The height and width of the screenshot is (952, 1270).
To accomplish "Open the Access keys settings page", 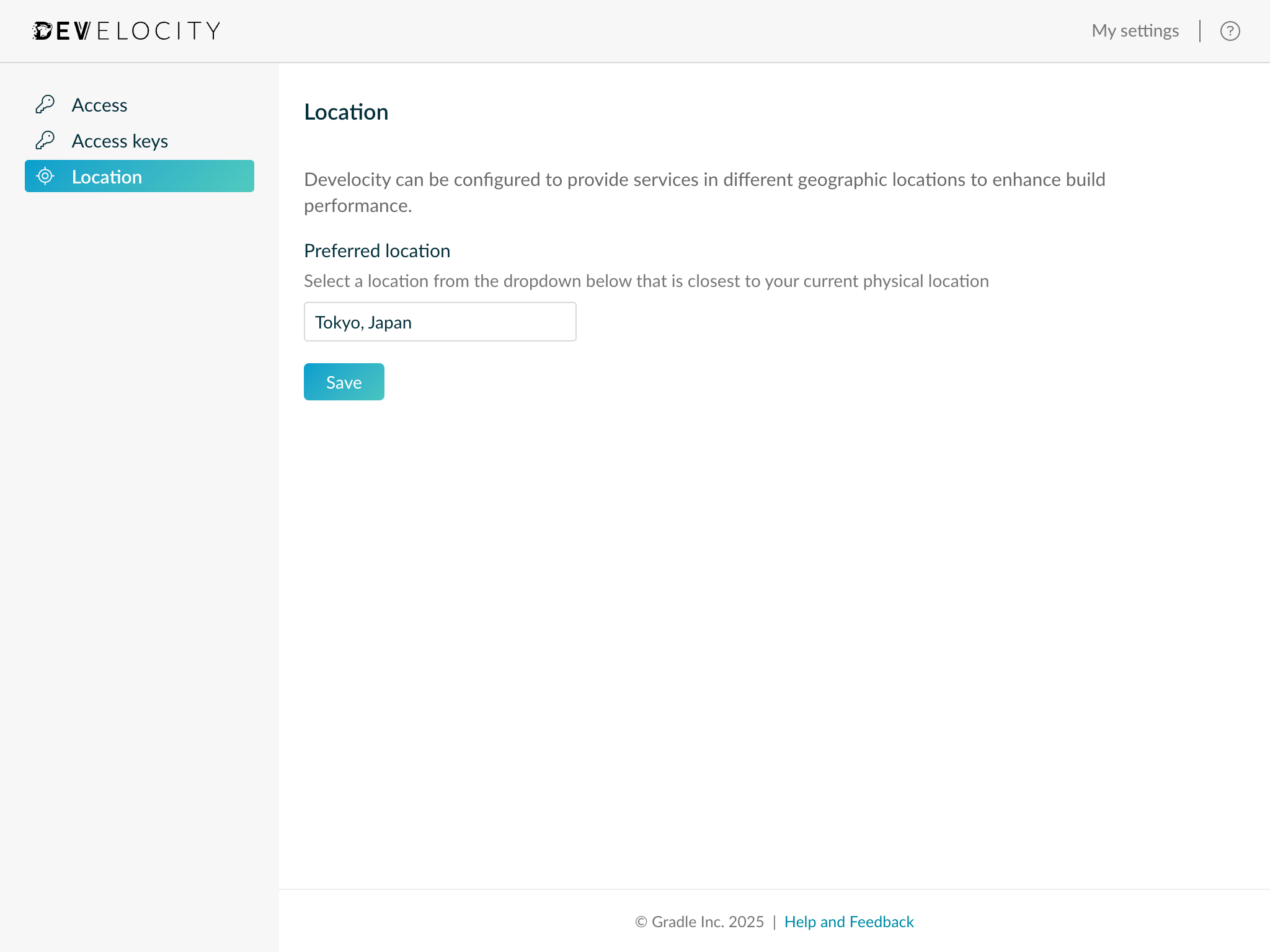I will 119,141.
